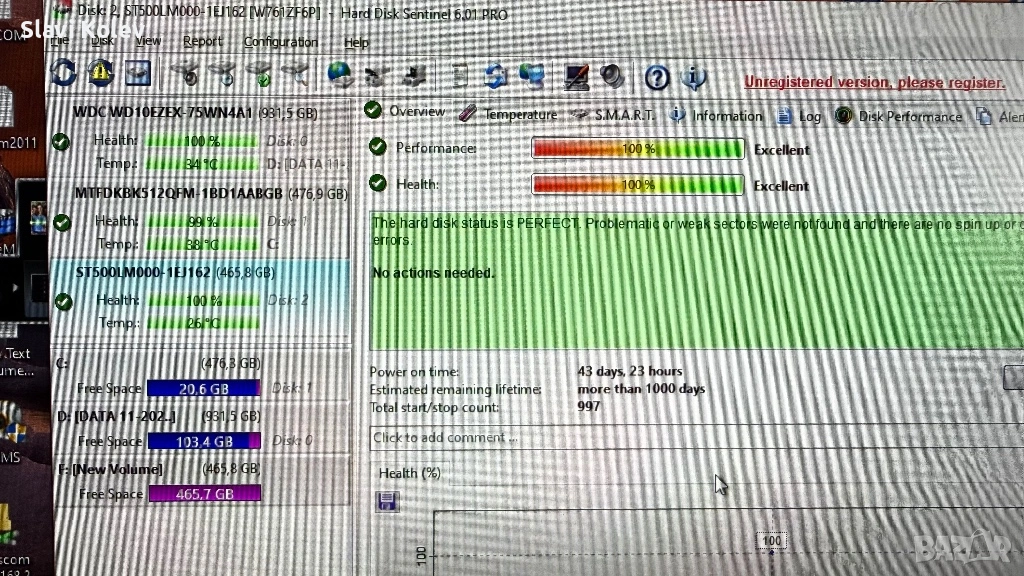The image size is (1024, 576).
Task: Click the disk with clock toolbar icon
Action: click(223, 74)
